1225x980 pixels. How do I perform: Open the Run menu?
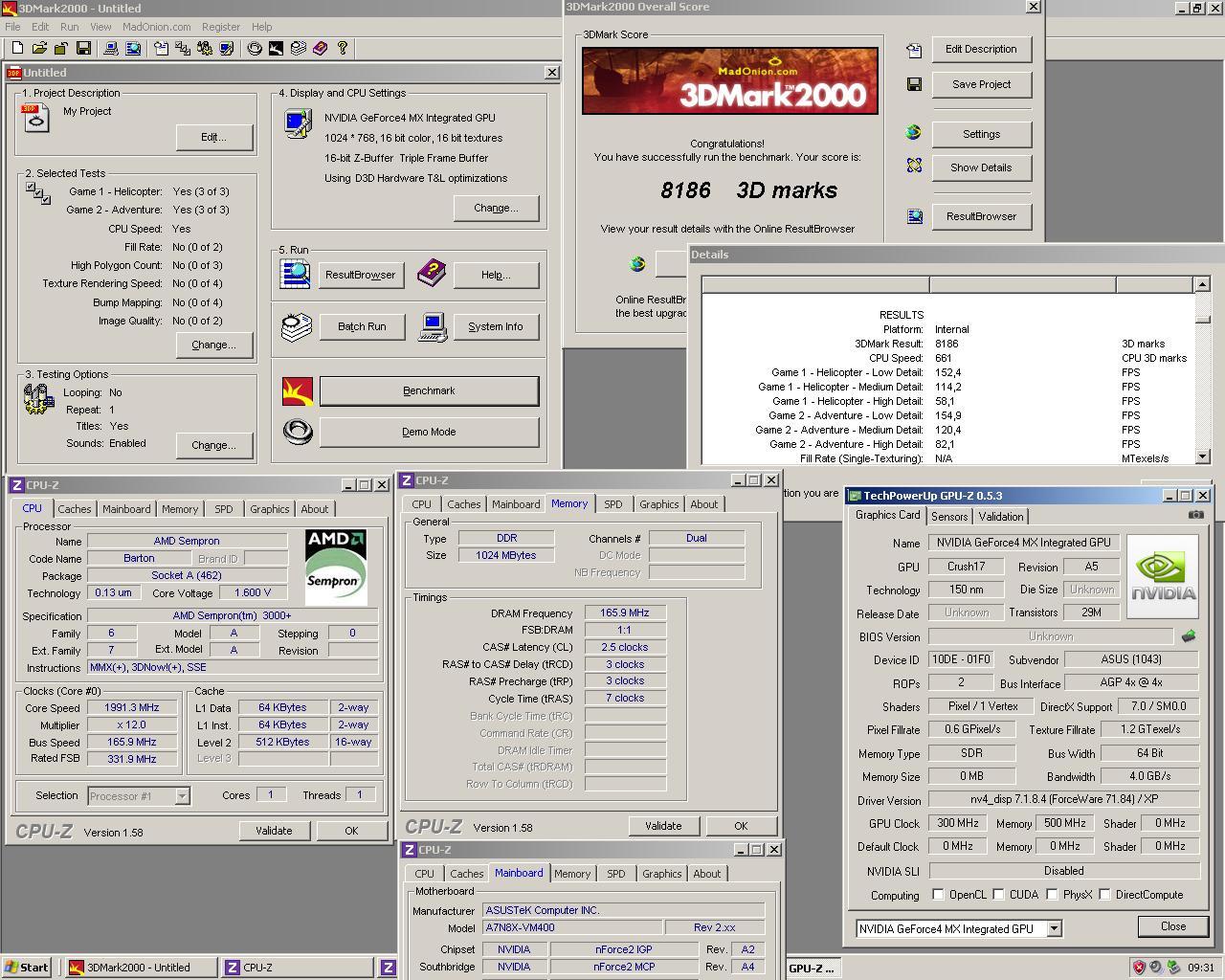click(70, 27)
